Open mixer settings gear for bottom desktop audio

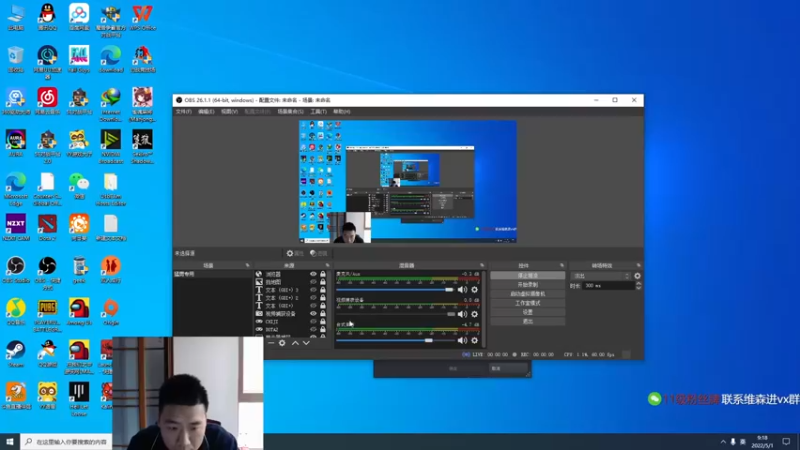coord(474,340)
